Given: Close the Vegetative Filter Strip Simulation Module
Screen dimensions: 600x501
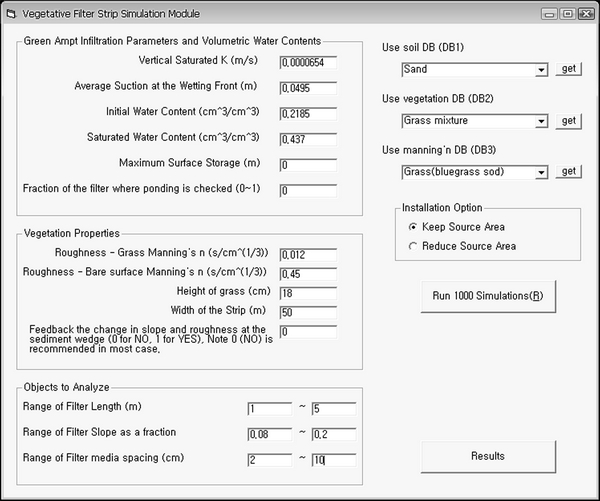Looking at the screenshot, I should point(586,14).
